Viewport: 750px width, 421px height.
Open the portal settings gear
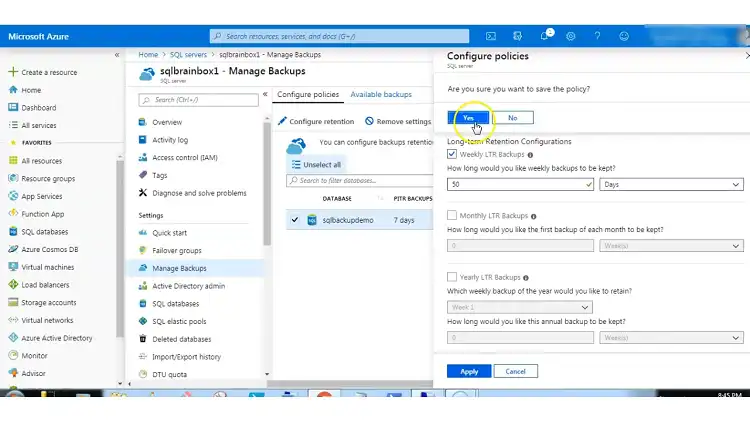[x=571, y=36]
